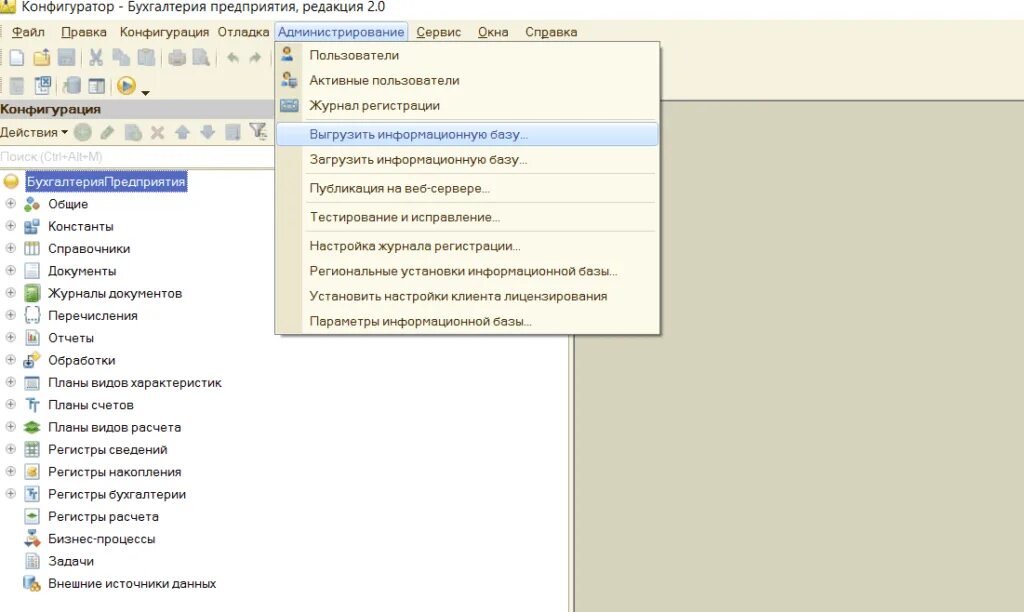The width and height of the screenshot is (1024, 612).
Task: Open the Отладка menu
Action: (x=243, y=32)
